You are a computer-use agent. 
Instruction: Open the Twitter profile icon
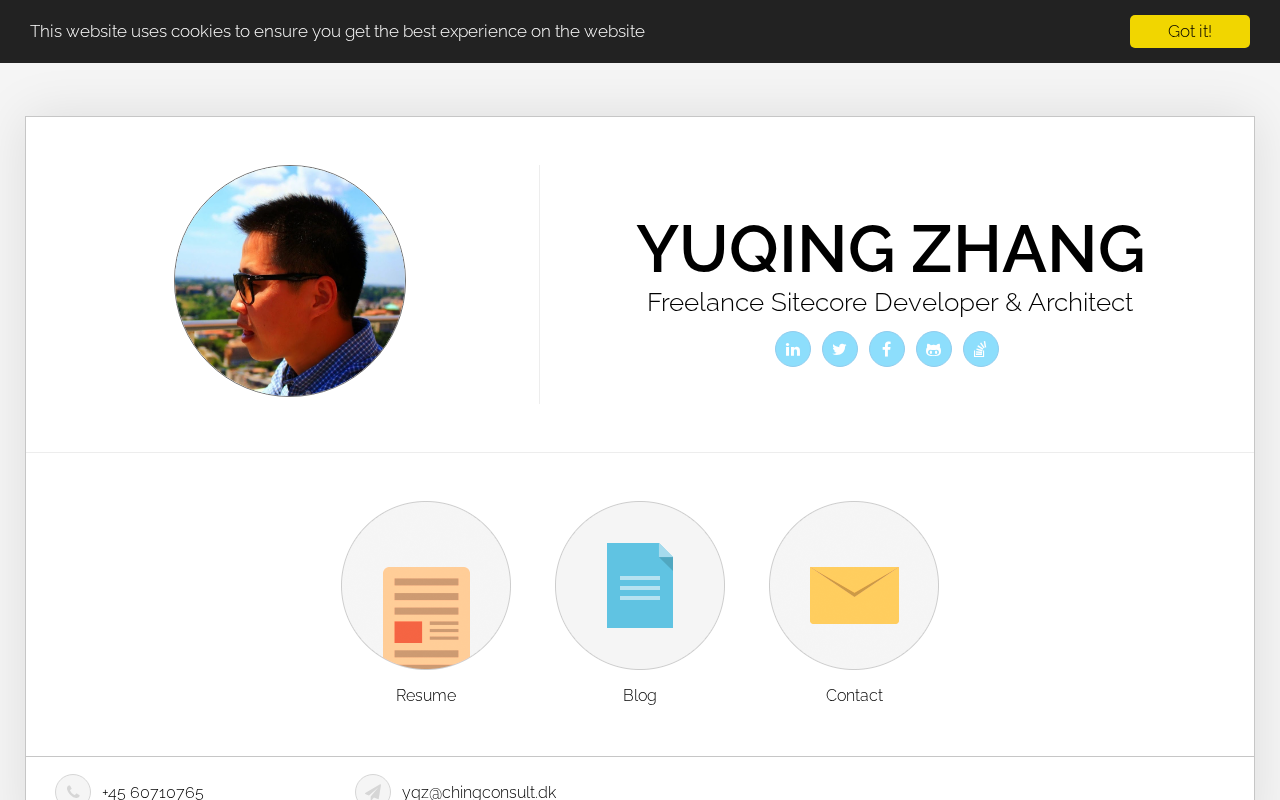[x=840, y=349]
